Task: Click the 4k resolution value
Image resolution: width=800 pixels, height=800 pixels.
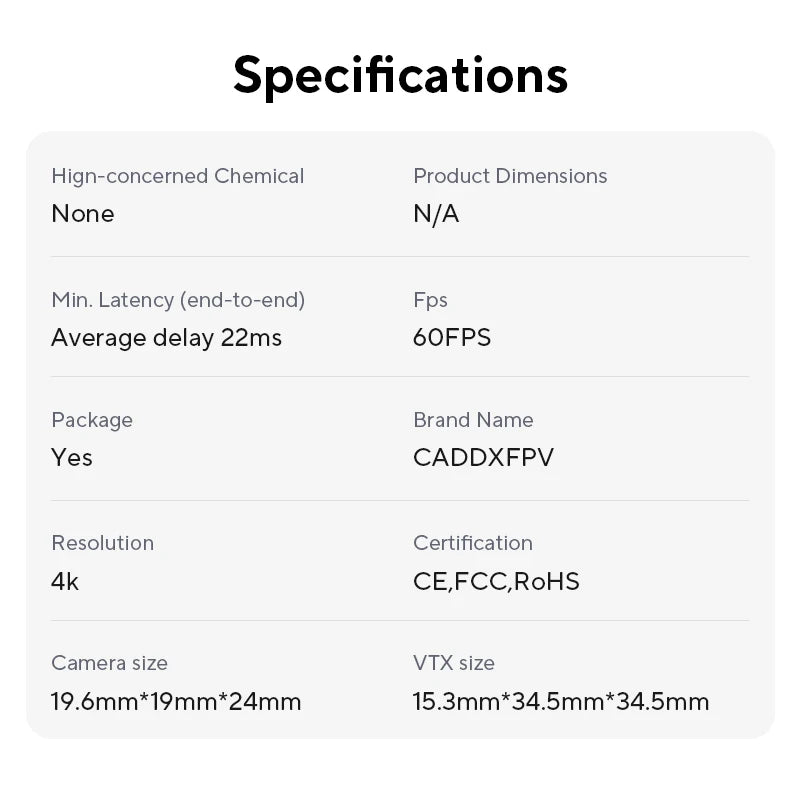Action: [x=65, y=581]
